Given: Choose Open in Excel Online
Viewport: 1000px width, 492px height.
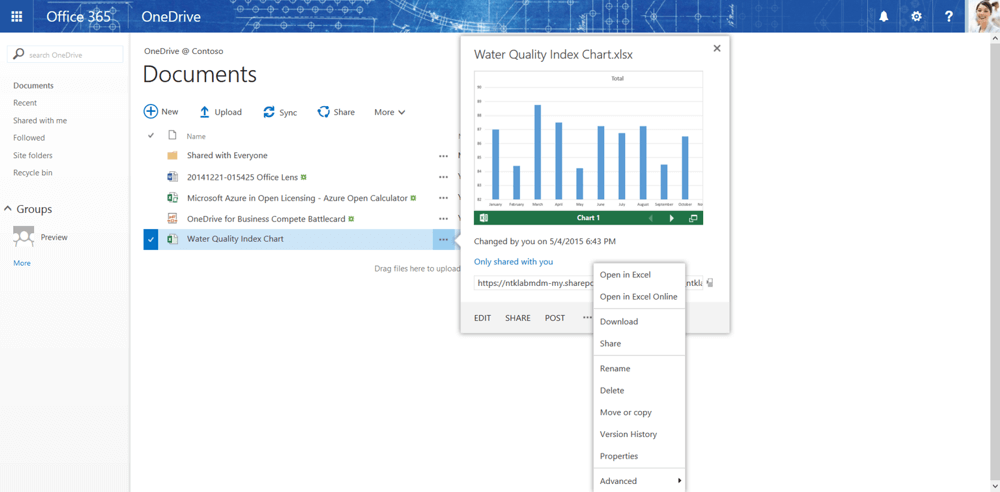Looking at the screenshot, I should point(638,297).
